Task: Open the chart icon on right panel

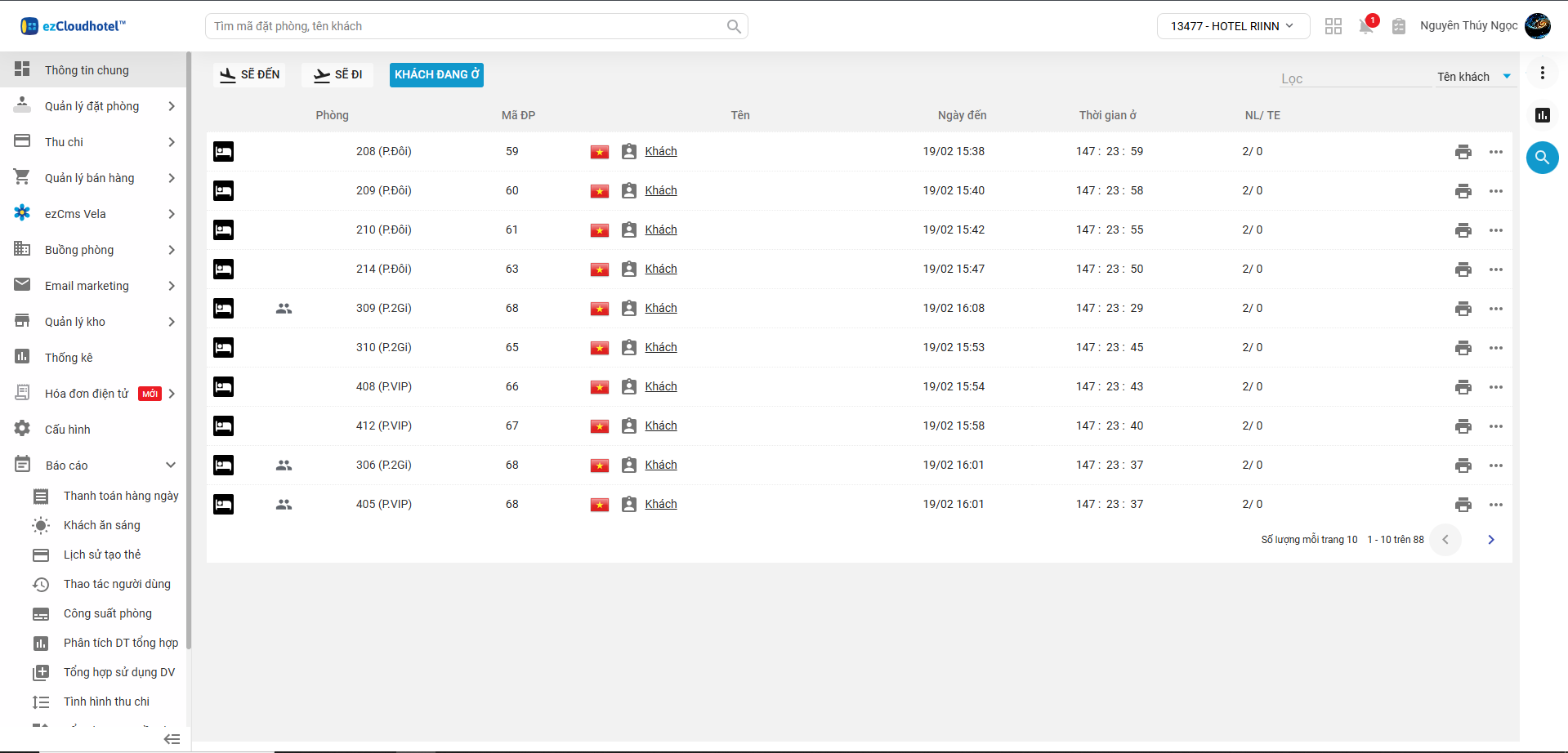Action: [1542, 115]
